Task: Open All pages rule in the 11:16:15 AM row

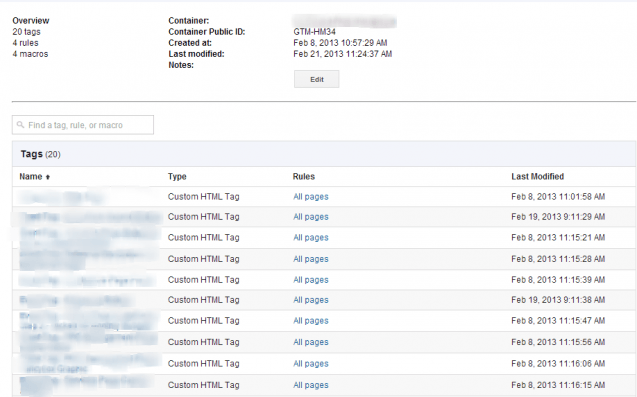Action: click(311, 385)
